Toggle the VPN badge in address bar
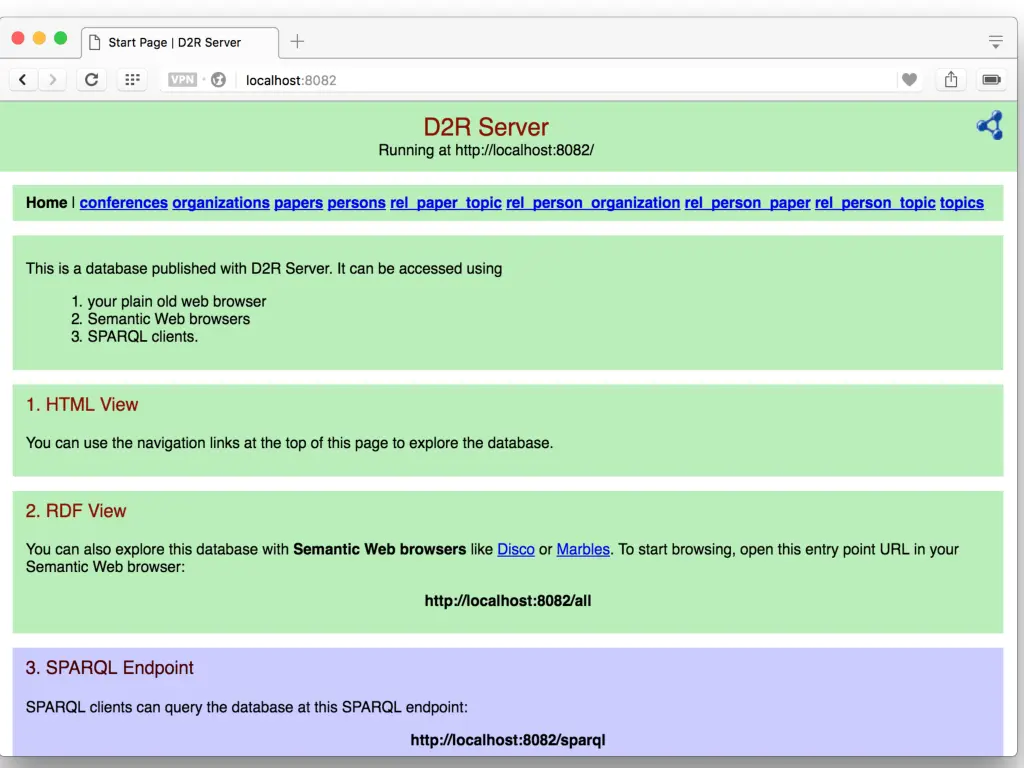The width and height of the screenshot is (1024, 768). pos(182,80)
